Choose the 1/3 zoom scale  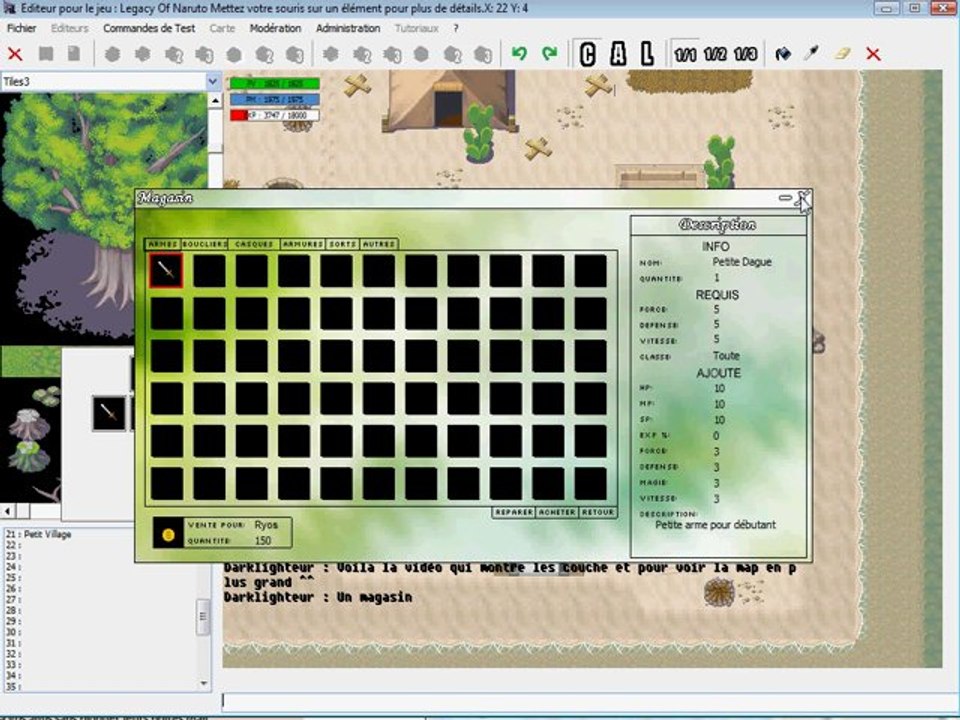tap(745, 54)
